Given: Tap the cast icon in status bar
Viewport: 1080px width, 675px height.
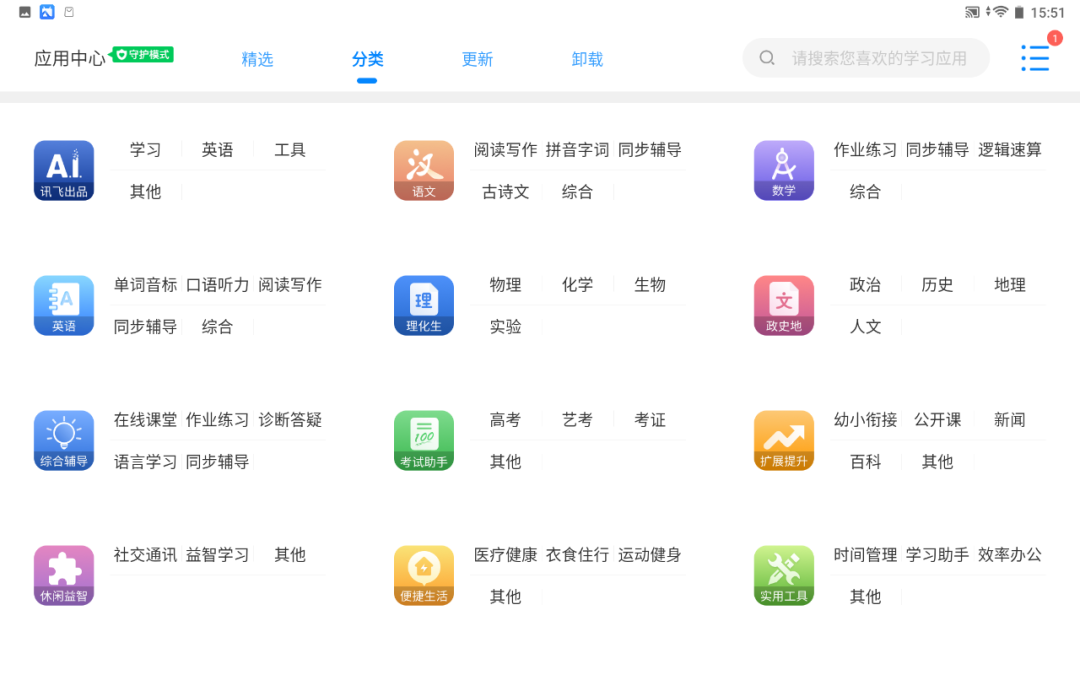Looking at the screenshot, I should 972,12.
